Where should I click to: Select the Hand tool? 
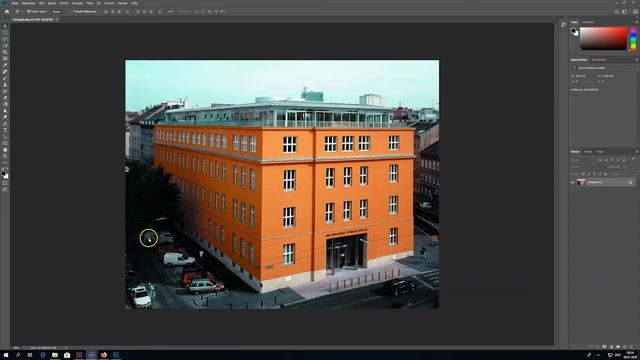tap(5, 150)
